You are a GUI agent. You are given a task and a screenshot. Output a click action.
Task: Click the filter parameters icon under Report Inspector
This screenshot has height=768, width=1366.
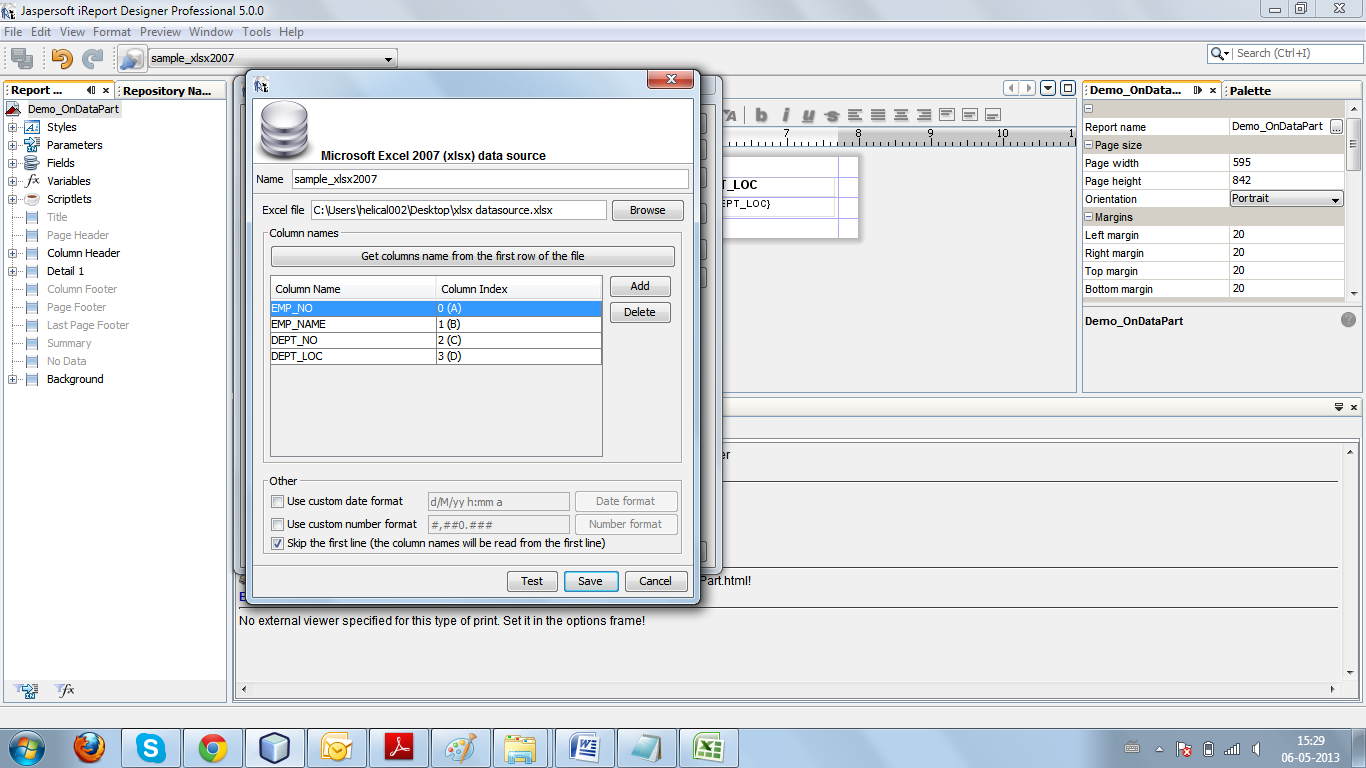click(x=27, y=690)
